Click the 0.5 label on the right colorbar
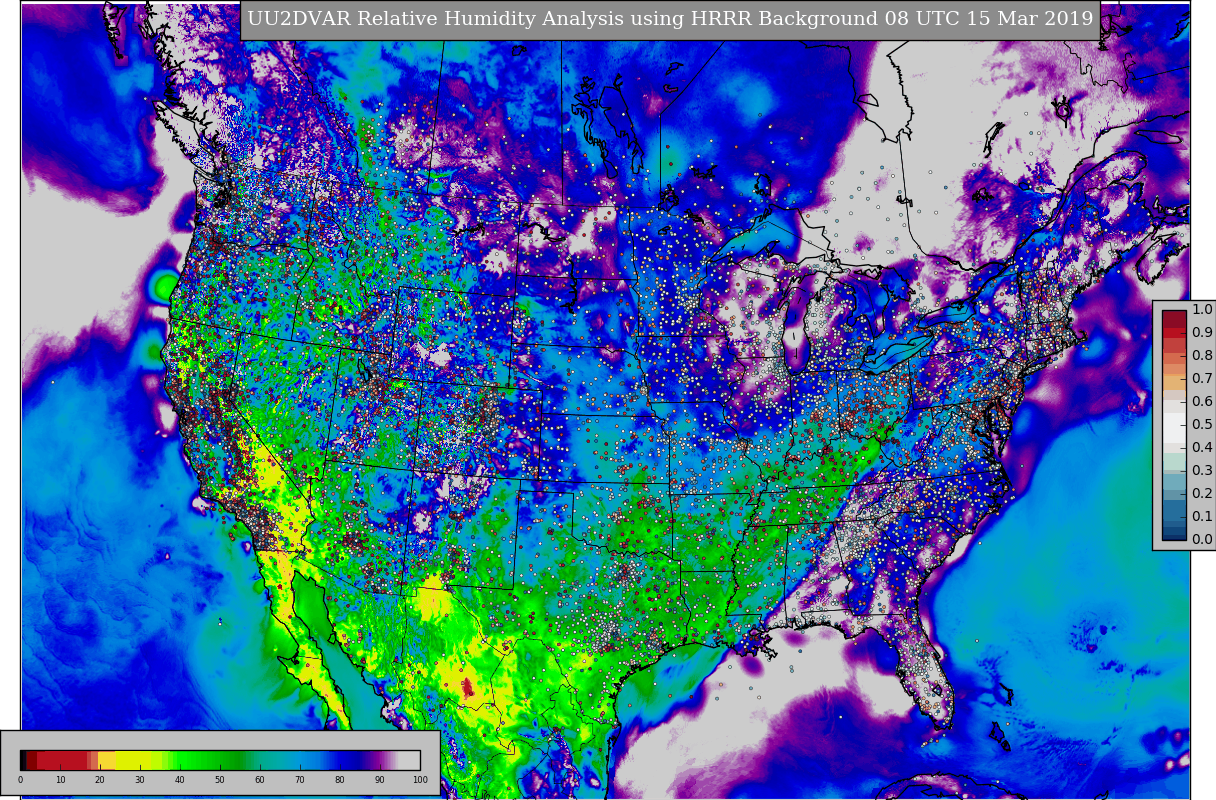Viewport: 1216px width, 800px height. 1202,424
